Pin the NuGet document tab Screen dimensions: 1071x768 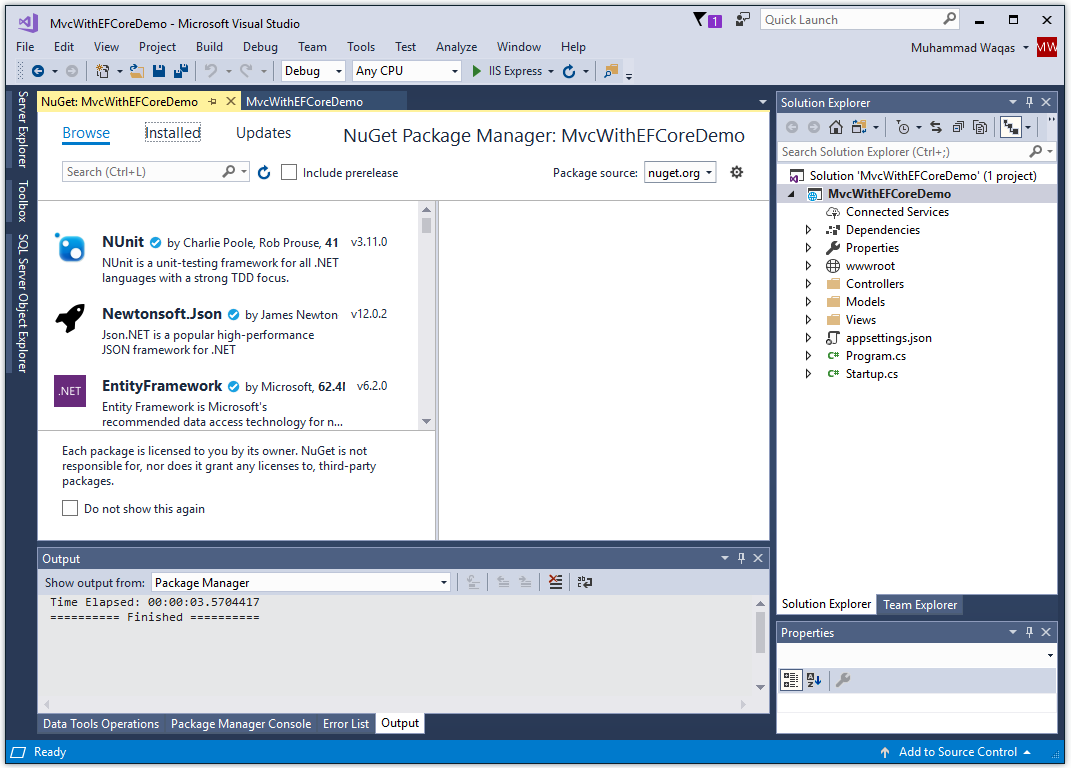[x=212, y=102]
